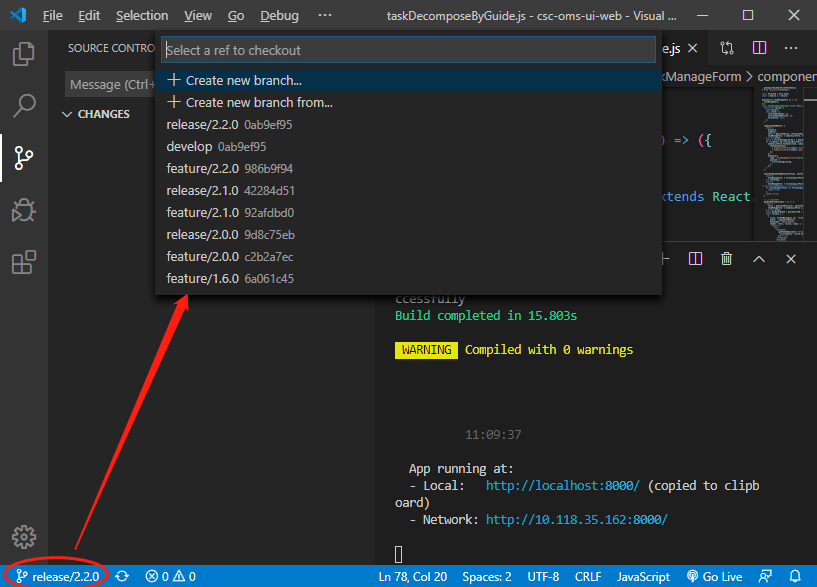Choose develop branch in list
The image size is (817, 587).
(x=408, y=146)
